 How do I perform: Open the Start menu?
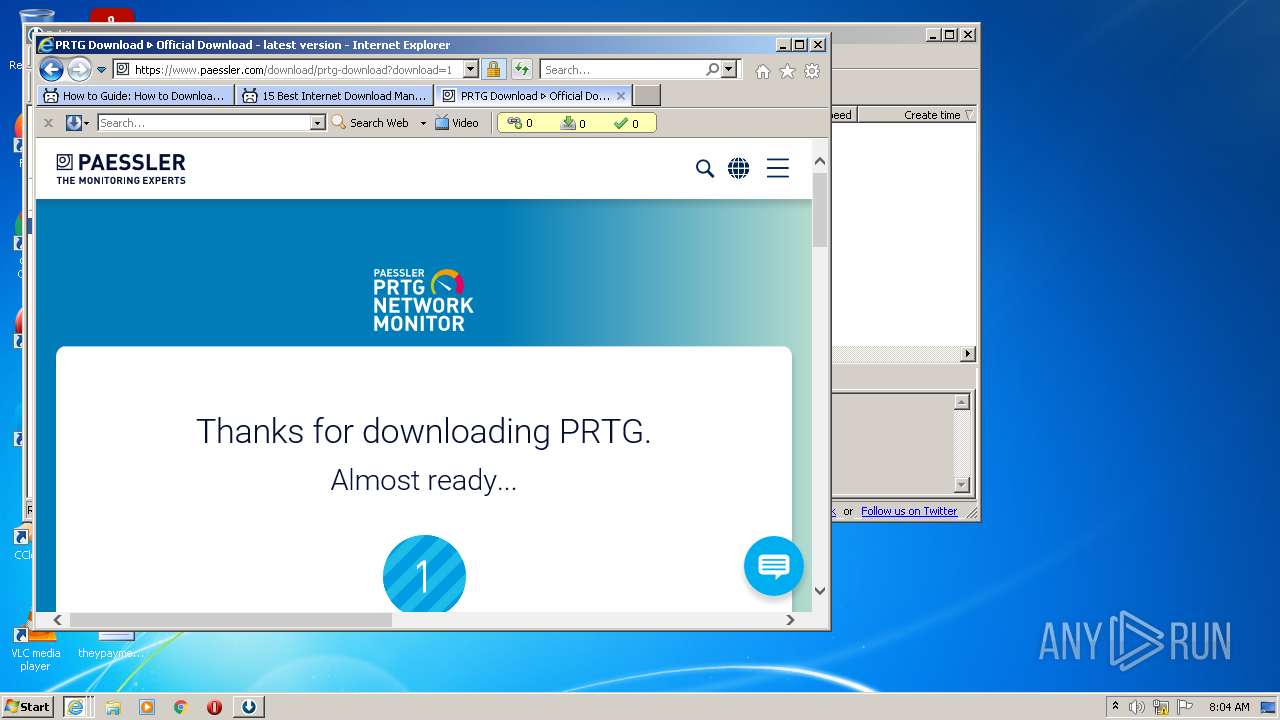28,706
